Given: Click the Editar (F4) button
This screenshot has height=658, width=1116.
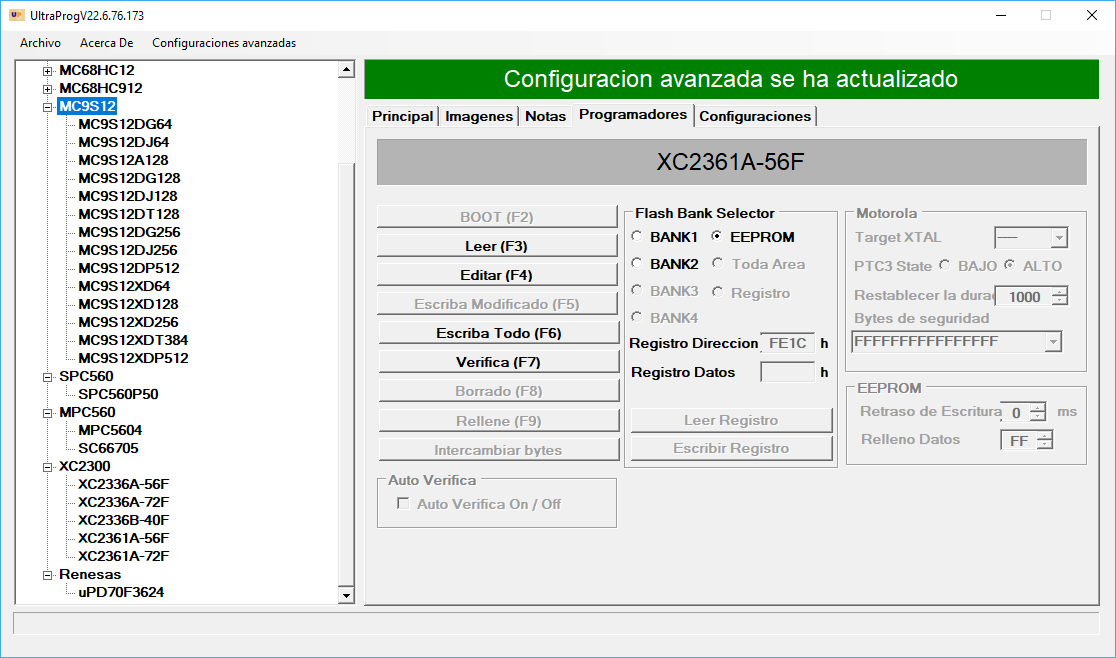Looking at the screenshot, I should [x=498, y=275].
